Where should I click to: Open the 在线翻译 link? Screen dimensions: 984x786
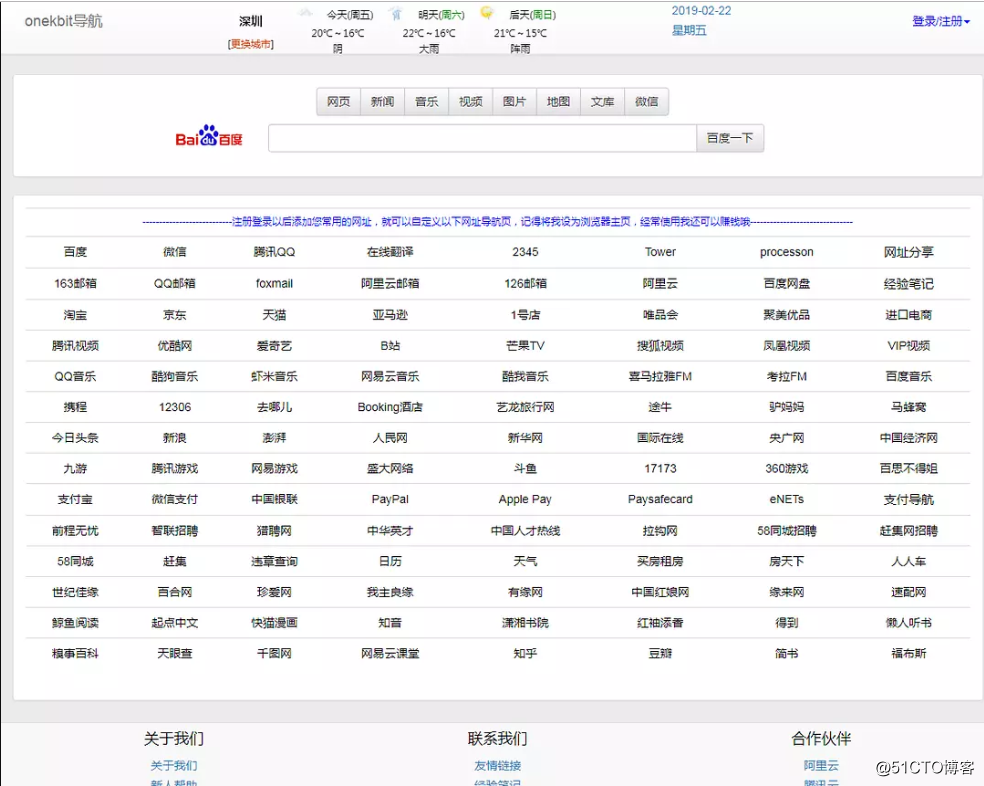tap(390, 252)
